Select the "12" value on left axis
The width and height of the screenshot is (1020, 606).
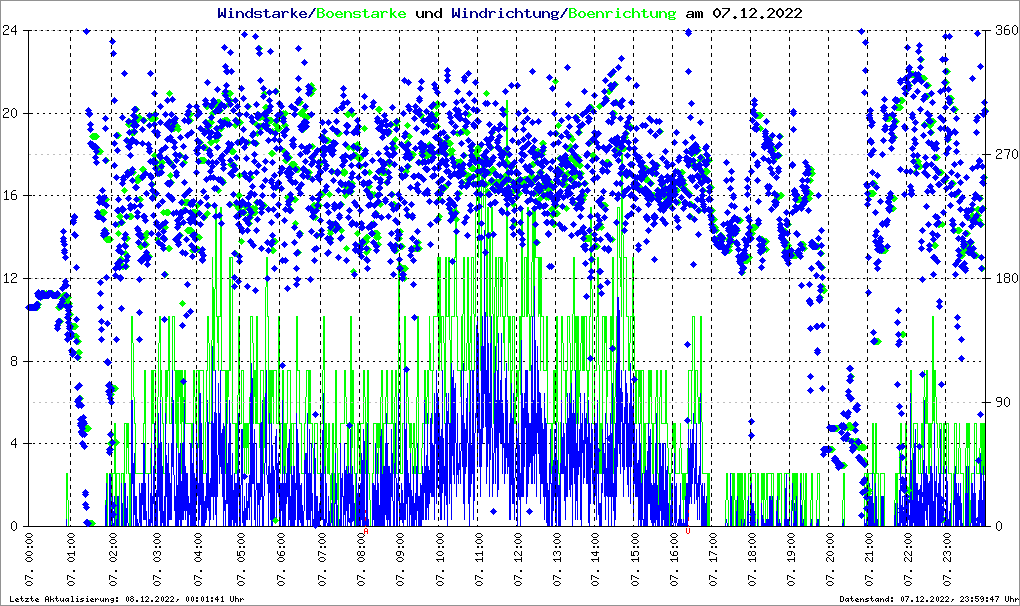click(12, 278)
